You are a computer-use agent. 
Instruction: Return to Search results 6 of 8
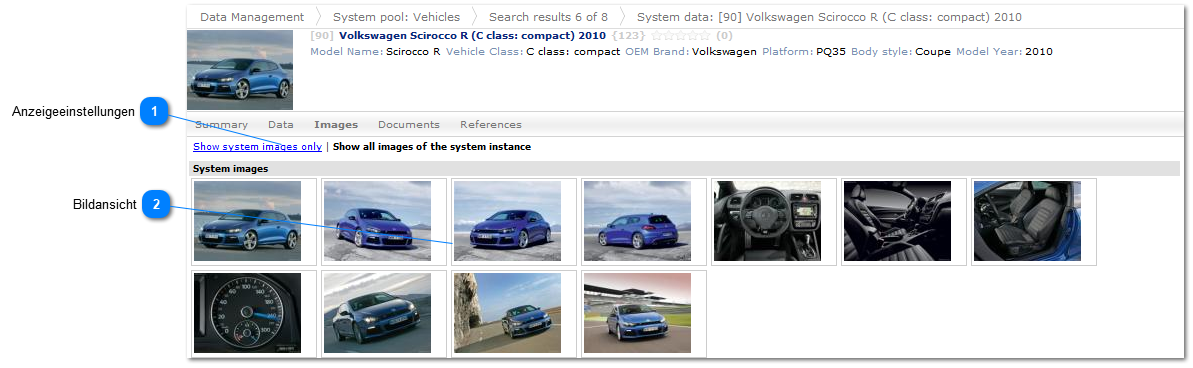pos(549,17)
